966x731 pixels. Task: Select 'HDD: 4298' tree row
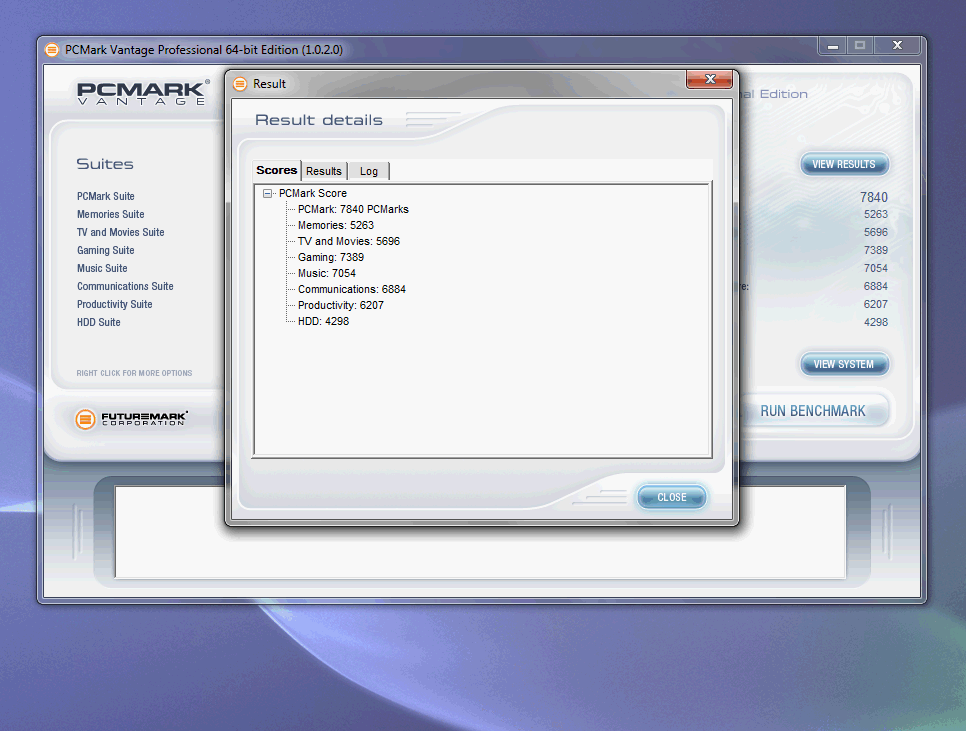323,321
